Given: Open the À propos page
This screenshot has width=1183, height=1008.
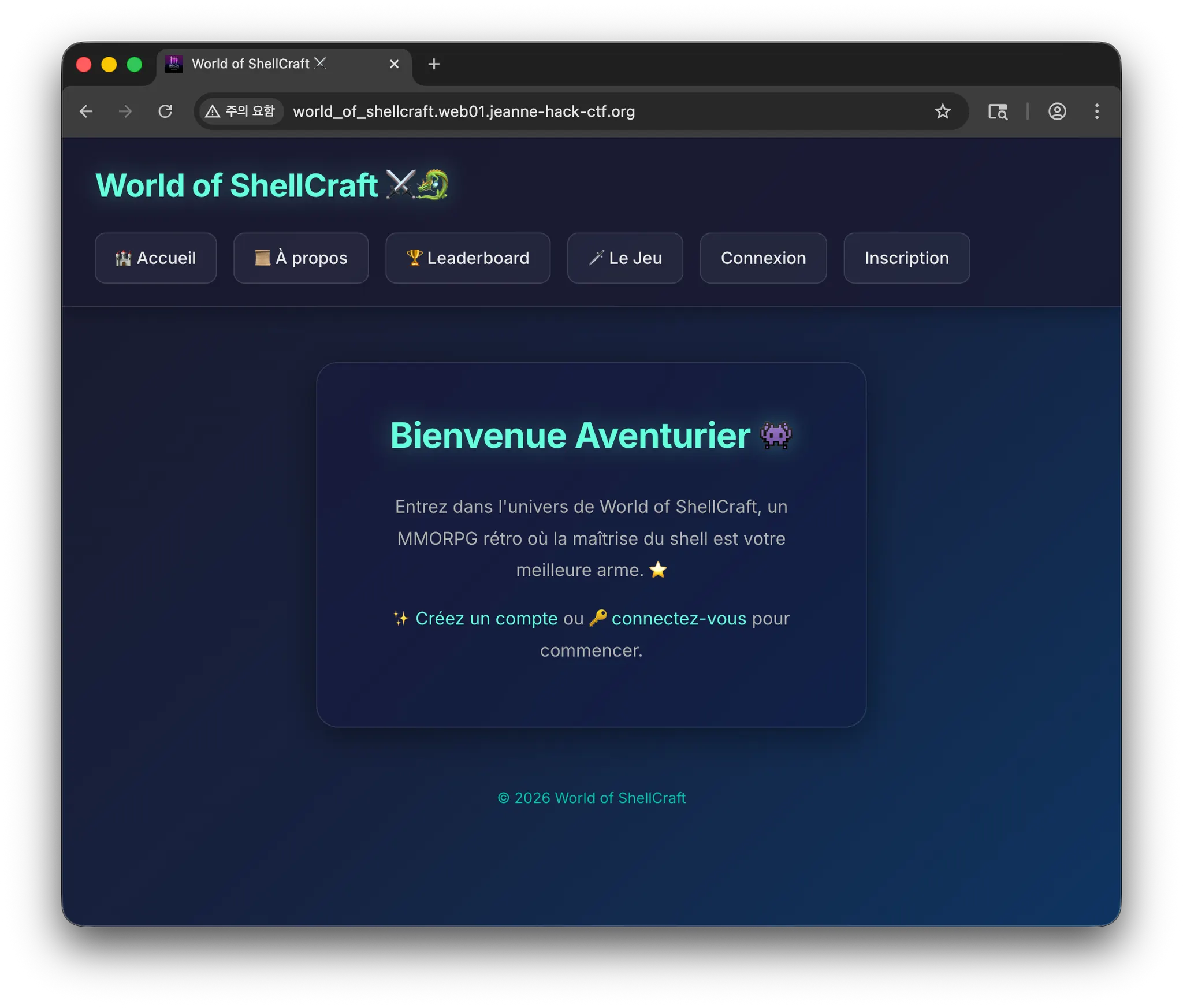Looking at the screenshot, I should click(x=301, y=258).
